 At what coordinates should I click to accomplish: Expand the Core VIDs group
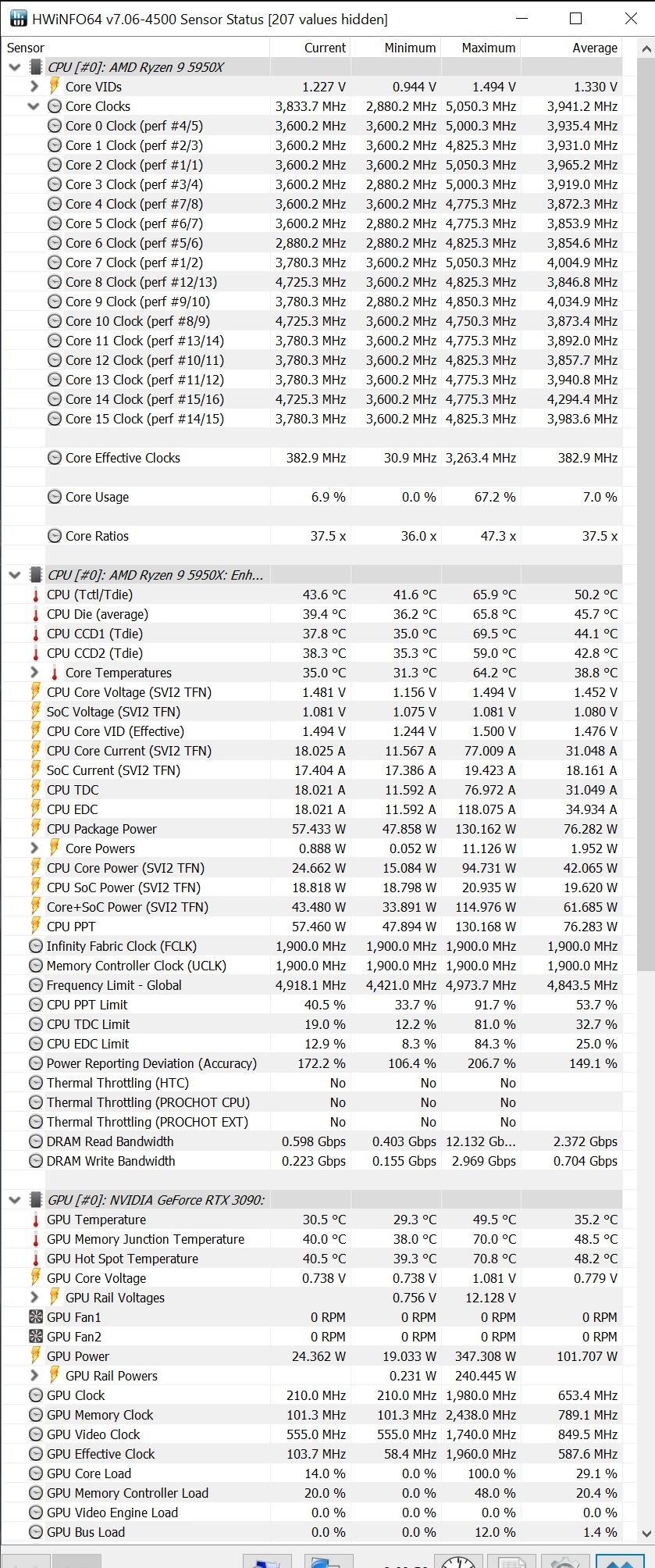34,87
